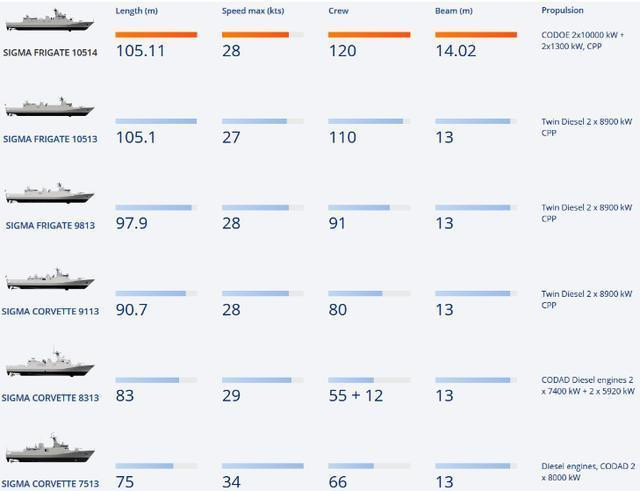This screenshot has height=491, width=640.
Task: Click the Beam (m) column header
Action: pyautogui.click(x=454, y=10)
